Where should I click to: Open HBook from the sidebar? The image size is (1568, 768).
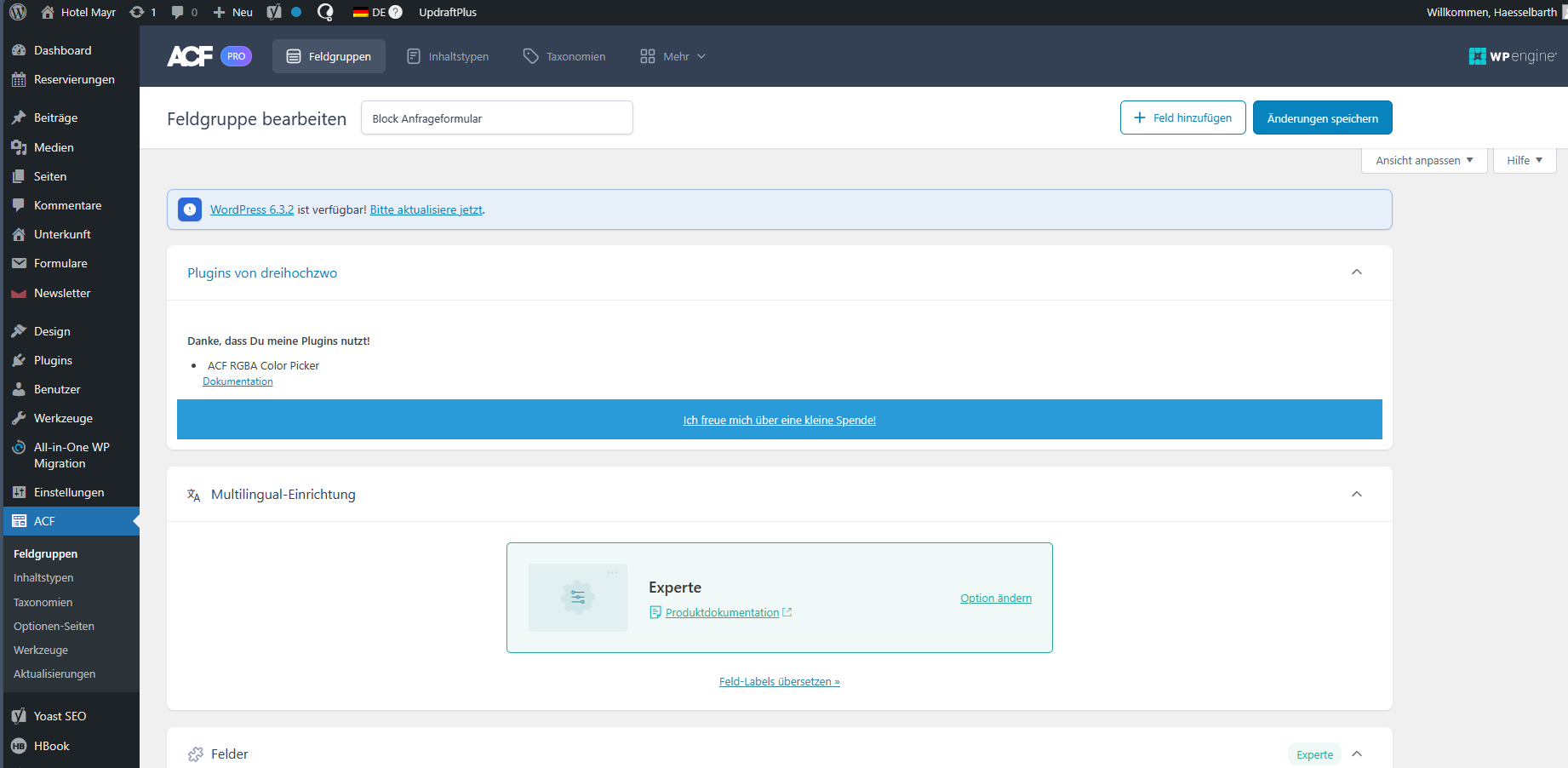(x=51, y=746)
